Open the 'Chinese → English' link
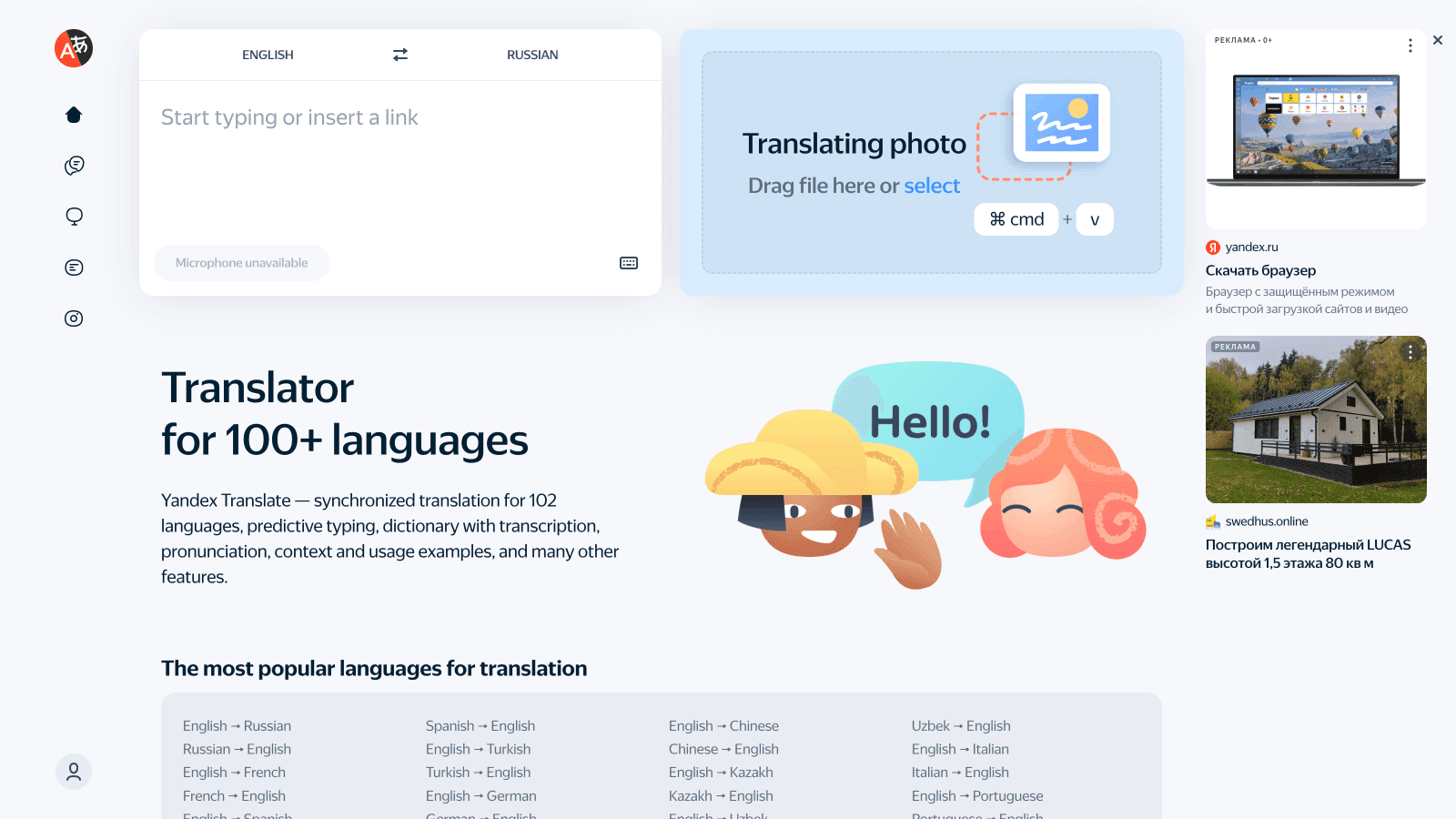1456x819 pixels. pos(723,749)
